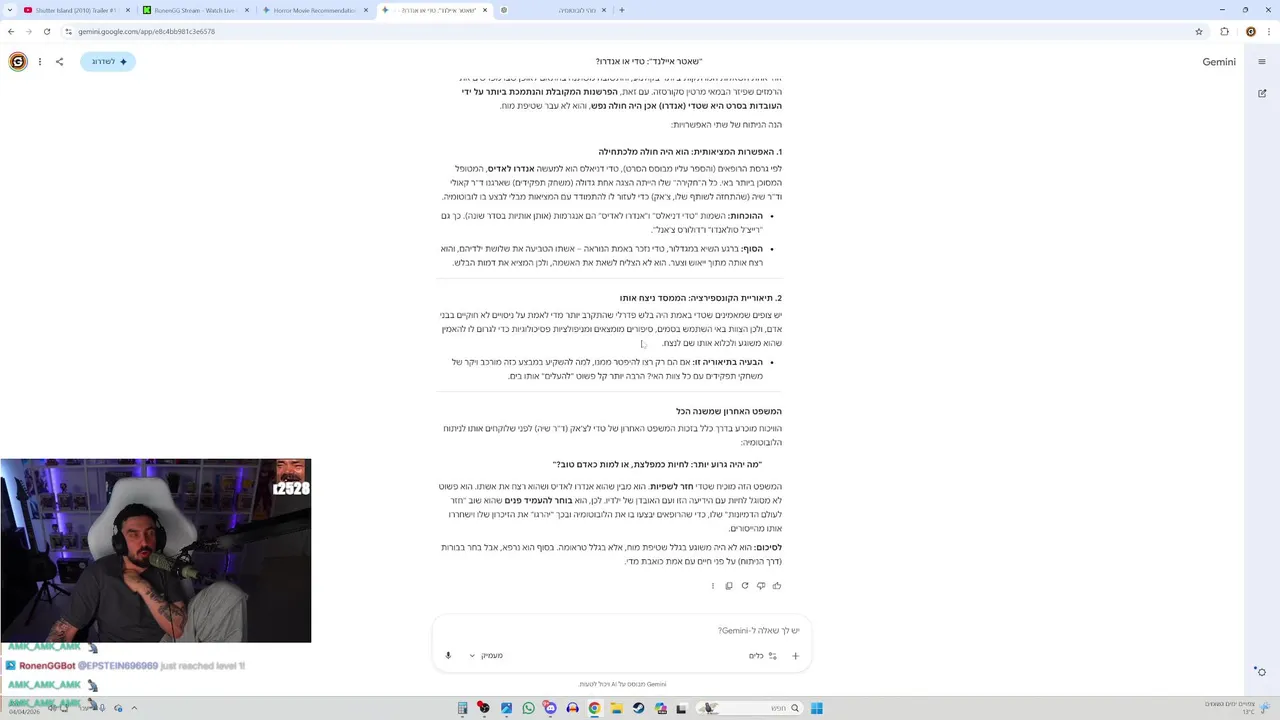Image resolution: width=1280 pixels, height=720 pixels.
Task: Open the Windows Start menu
Action: (817, 708)
